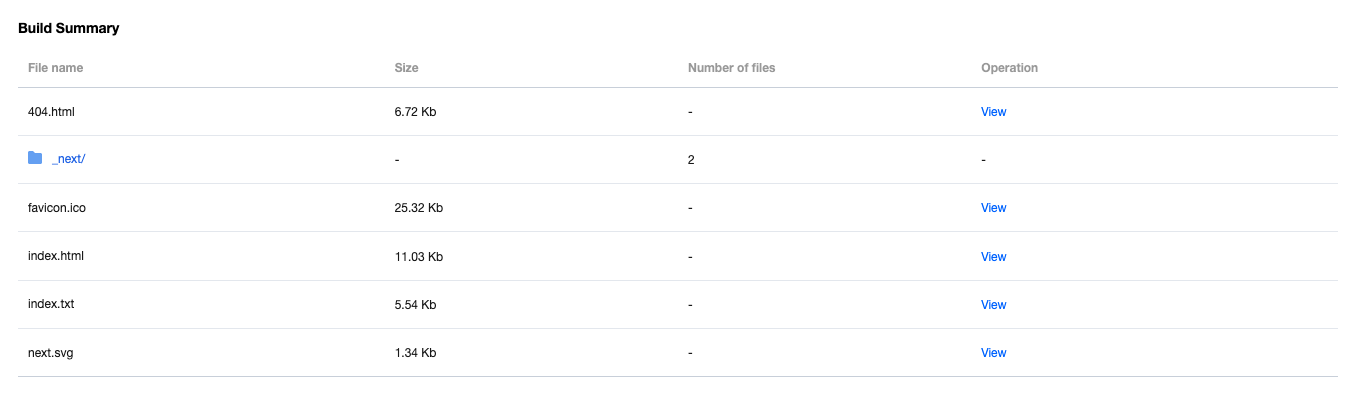This screenshot has height=402, width=1356.
Task: Select the next.svg file name cell
Action: coord(50,353)
